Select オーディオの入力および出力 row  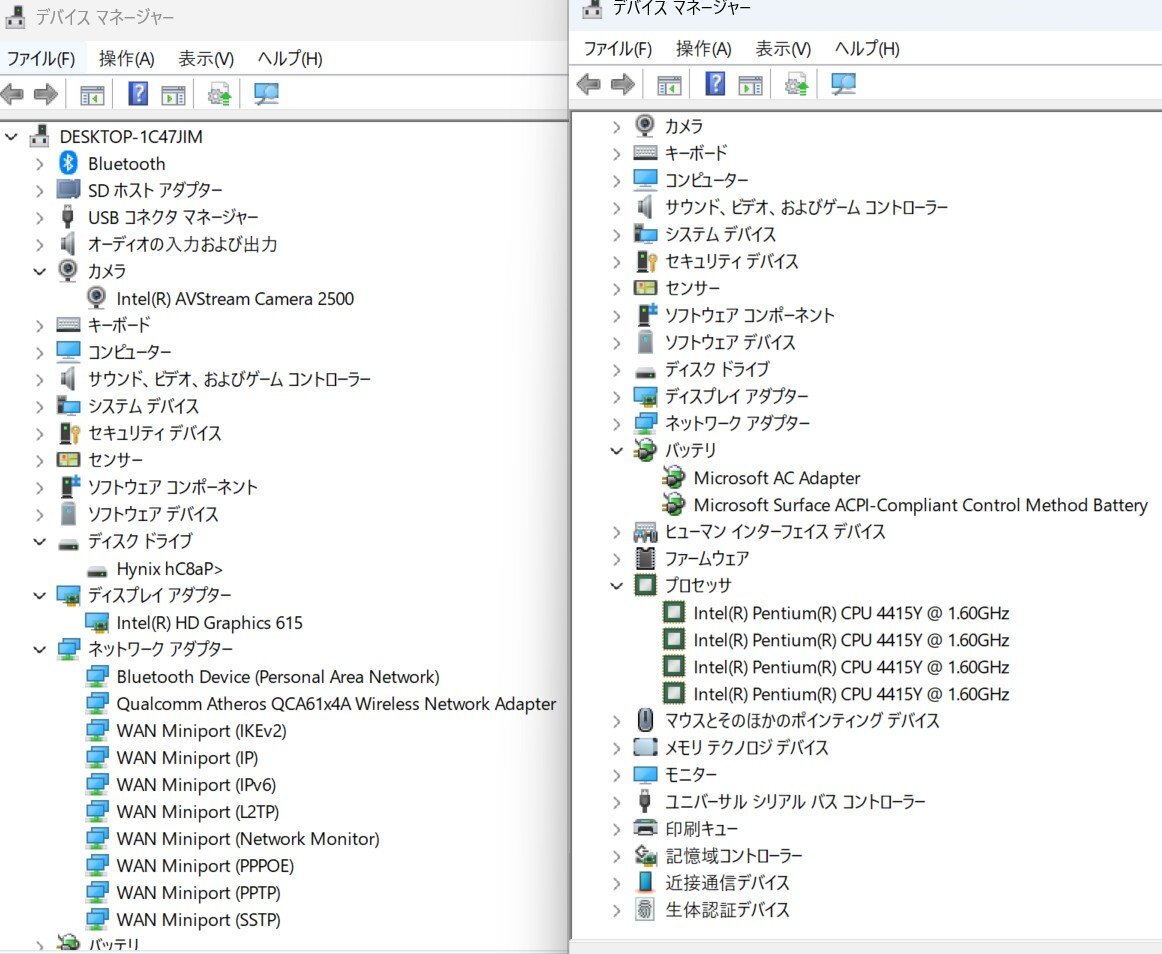pyautogui.click(x=182, y=244)
